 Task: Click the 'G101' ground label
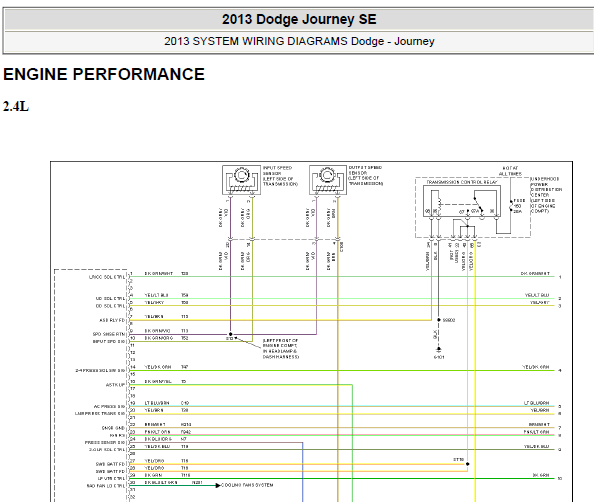tap(439, 357)
